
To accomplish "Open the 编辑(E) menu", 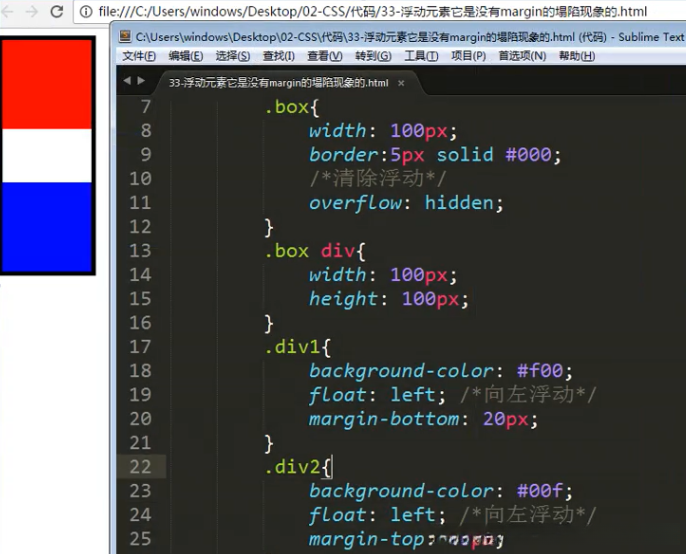I will pyautogui.click(x=186, y=56).
